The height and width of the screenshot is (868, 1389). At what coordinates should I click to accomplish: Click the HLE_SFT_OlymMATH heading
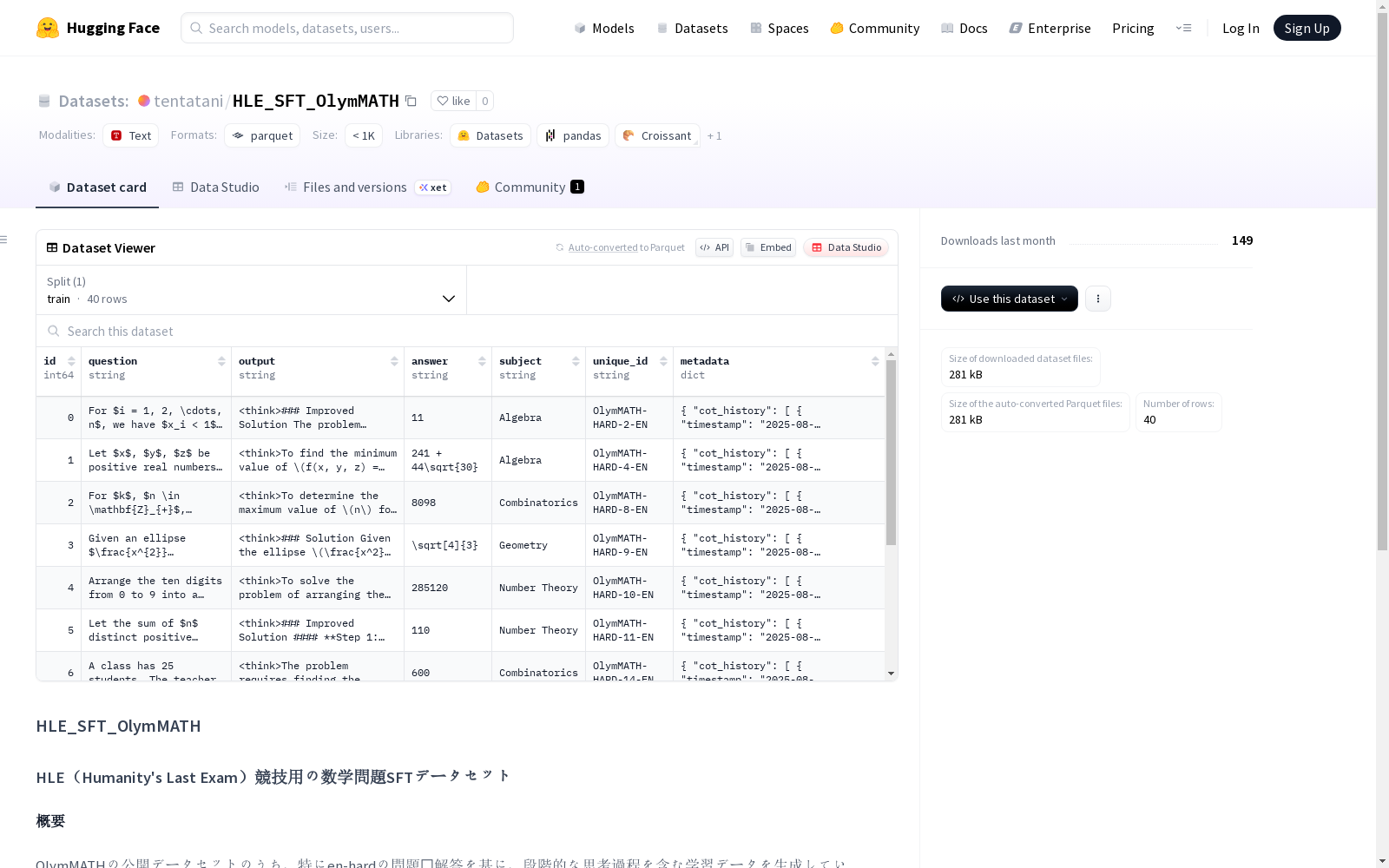click(x=119, y=726)
